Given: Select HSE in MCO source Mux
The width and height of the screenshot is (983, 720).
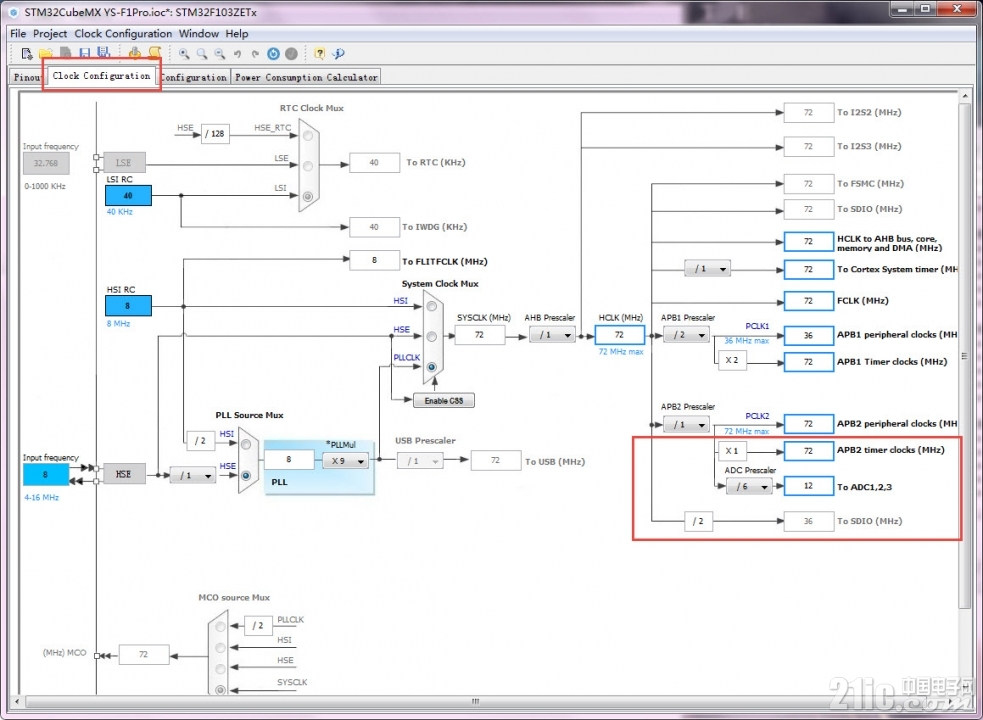Looking at the screenshot, I should [220, 669].
